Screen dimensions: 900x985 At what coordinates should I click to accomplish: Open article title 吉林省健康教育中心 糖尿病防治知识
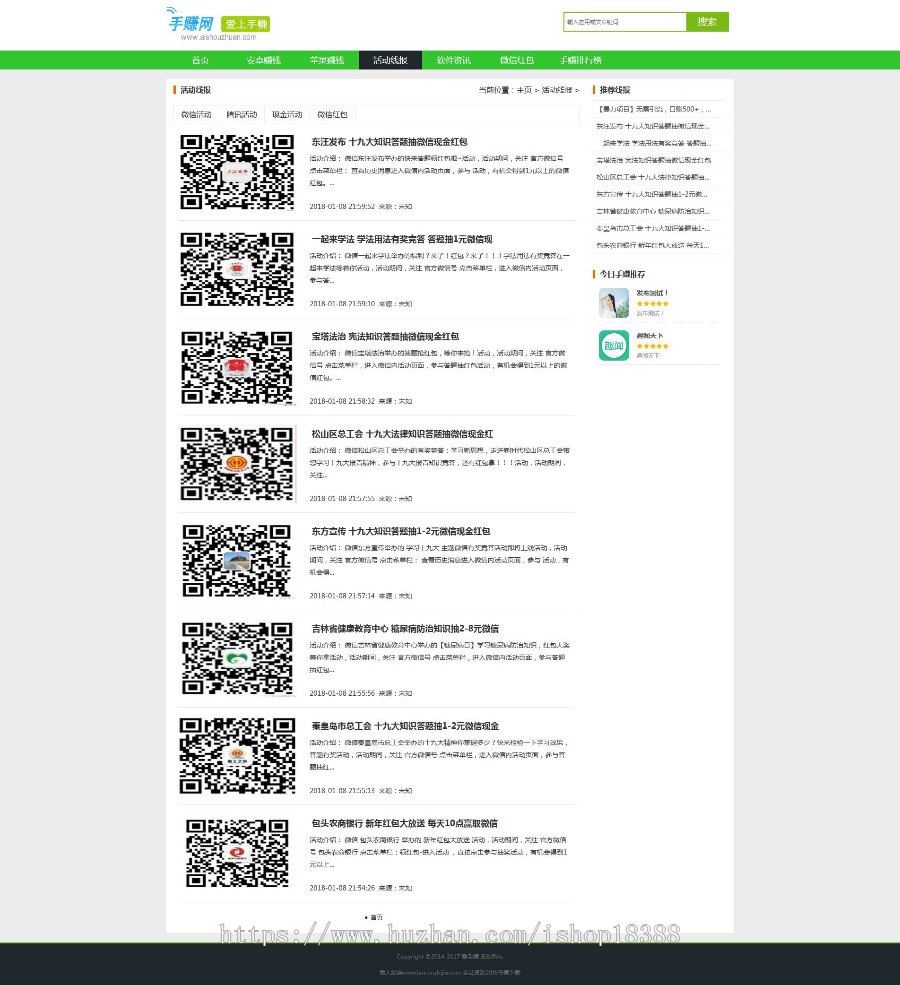[405, 629]
